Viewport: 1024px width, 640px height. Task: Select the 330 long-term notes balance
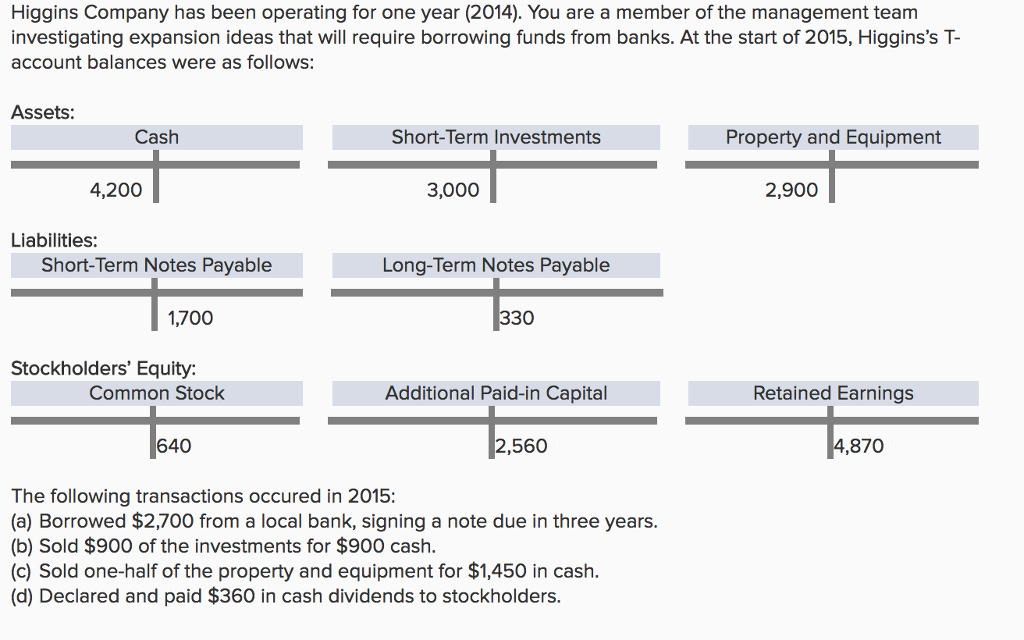517,318
